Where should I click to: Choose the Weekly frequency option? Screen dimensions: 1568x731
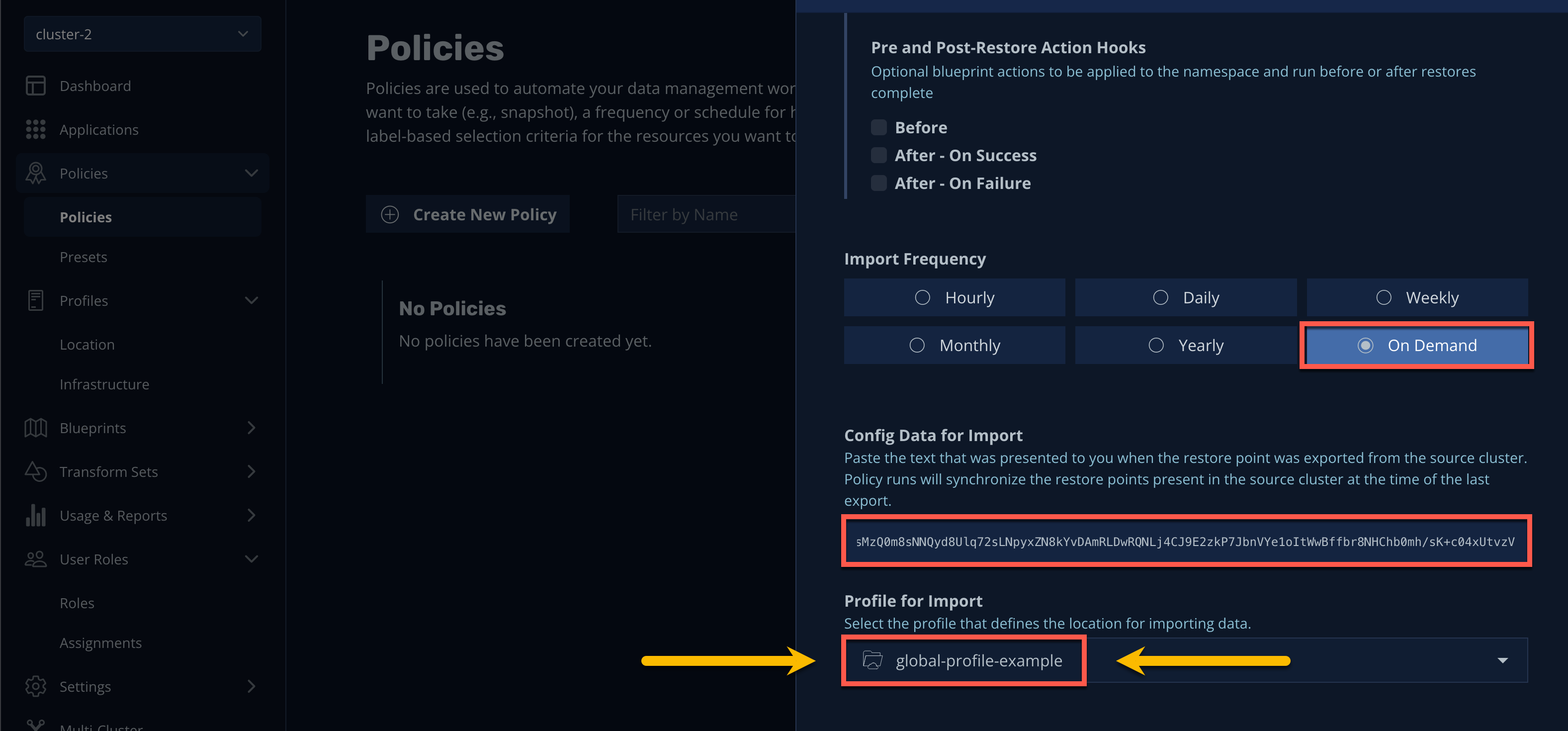1417,298
